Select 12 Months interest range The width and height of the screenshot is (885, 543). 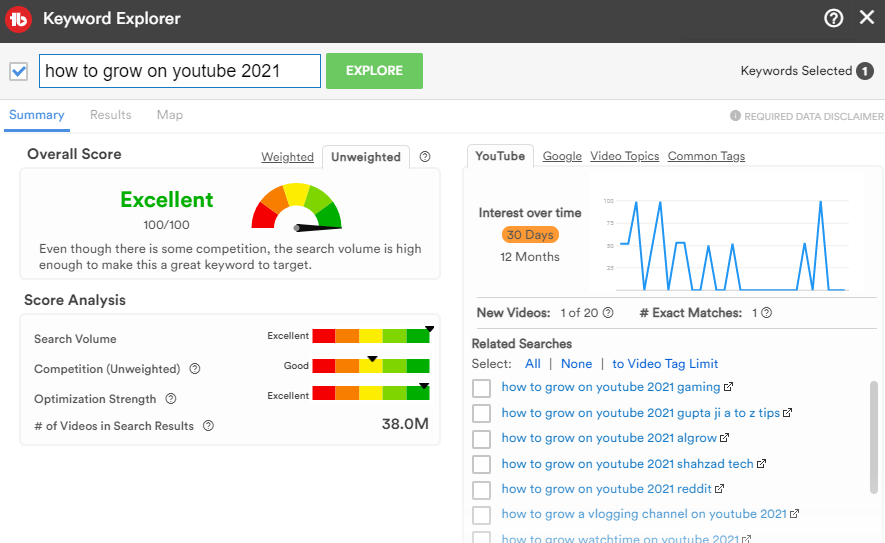click(x=529, y=257)
